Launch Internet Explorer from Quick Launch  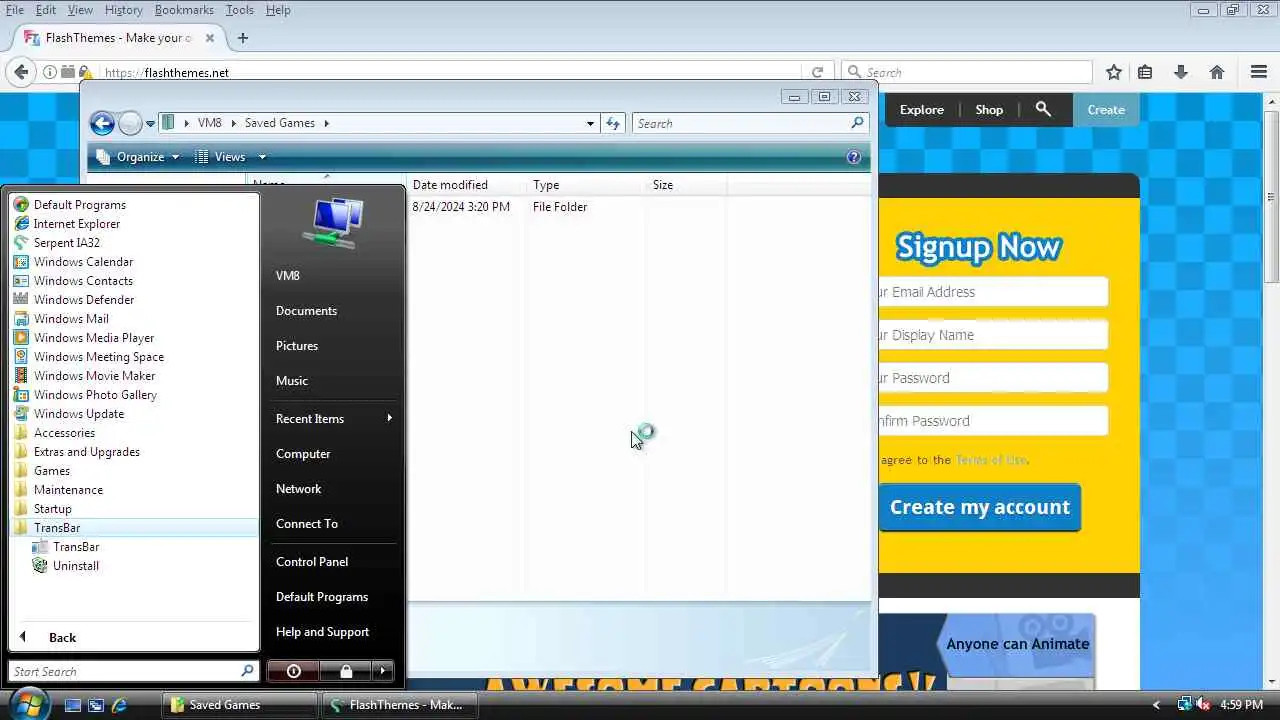point(119,705)
